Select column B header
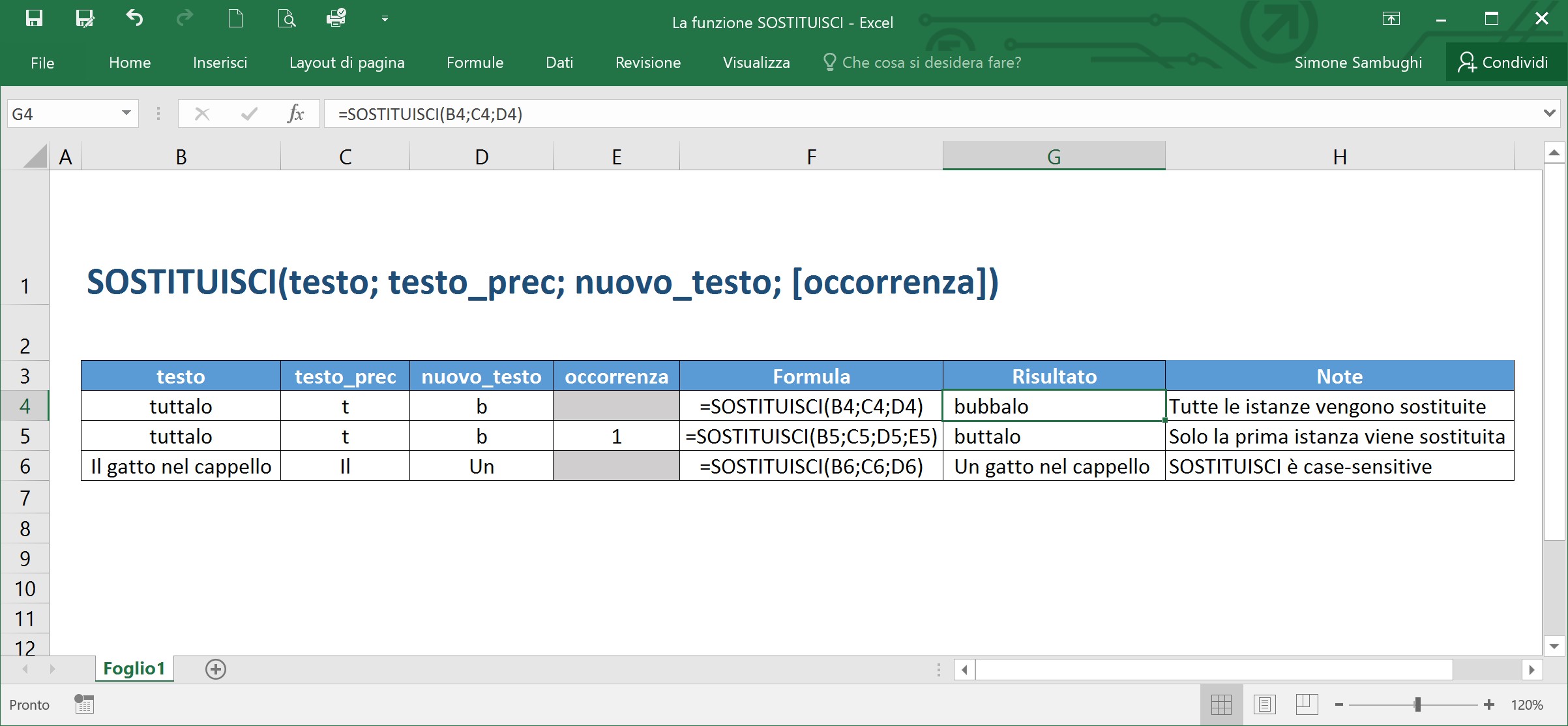Screen dimensions: 1568x726 181,157
